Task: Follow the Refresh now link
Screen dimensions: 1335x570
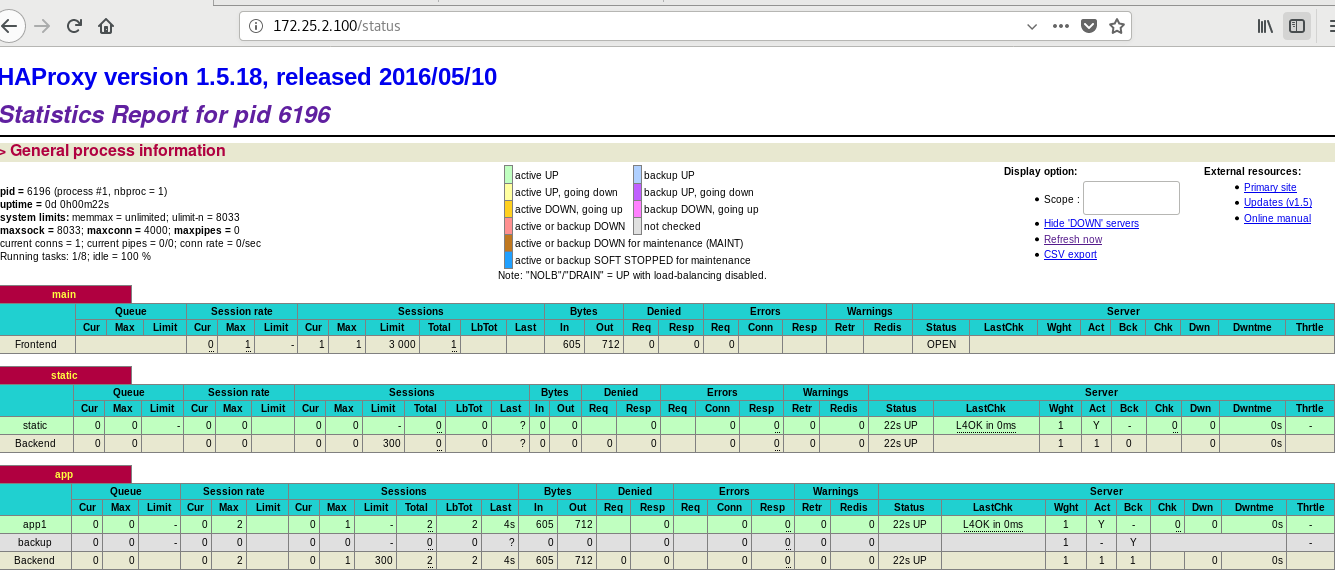Action: pyautogui.click(x=1073, y=239)
